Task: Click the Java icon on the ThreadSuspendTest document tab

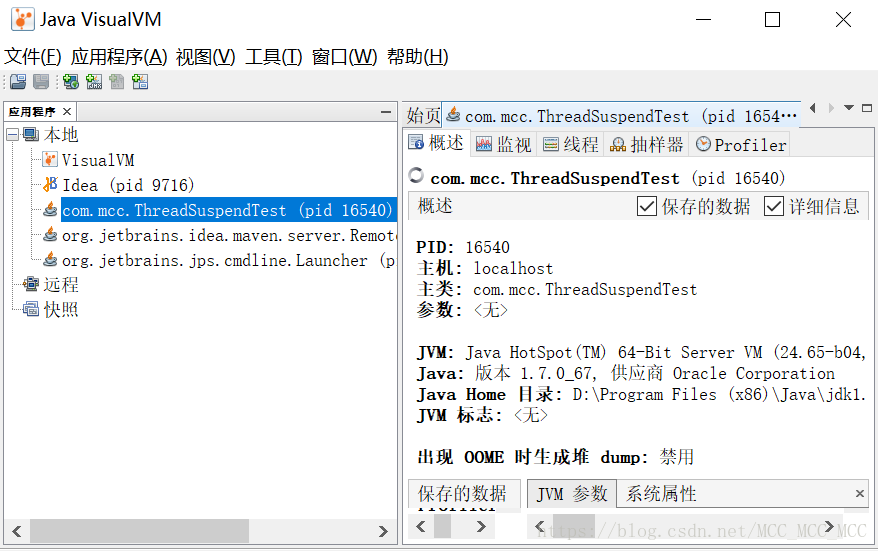Action: pyautogui.click(x=453, y=115)
